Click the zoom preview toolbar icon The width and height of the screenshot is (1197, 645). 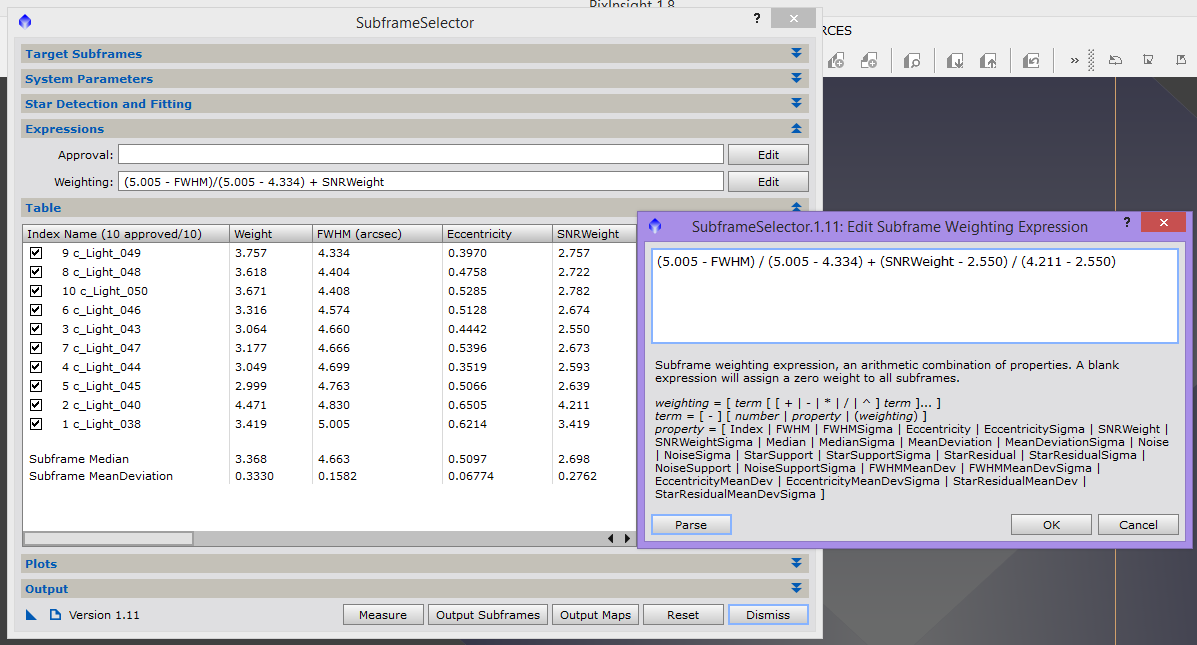coord(912,61)
